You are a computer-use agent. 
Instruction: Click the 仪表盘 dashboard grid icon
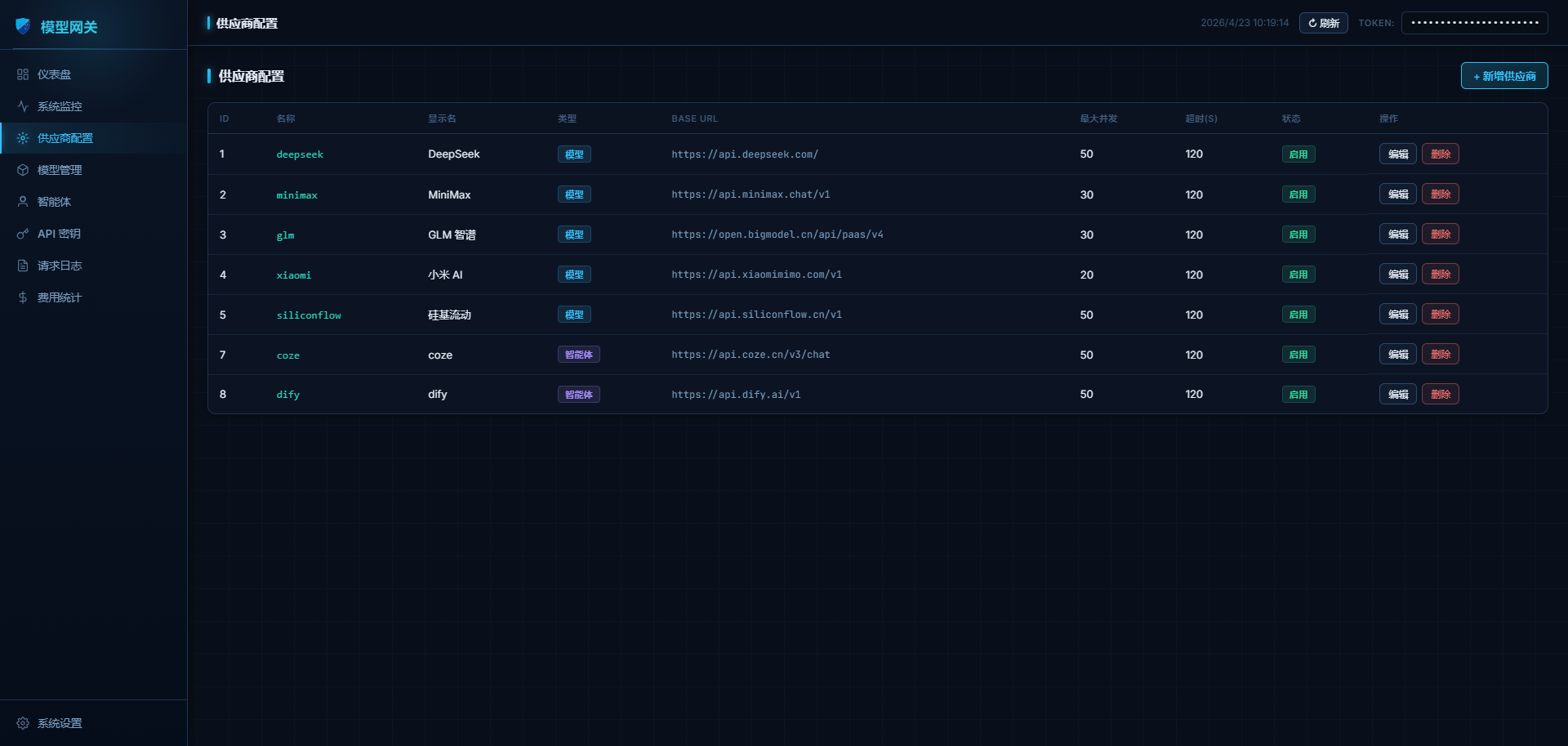23,74
